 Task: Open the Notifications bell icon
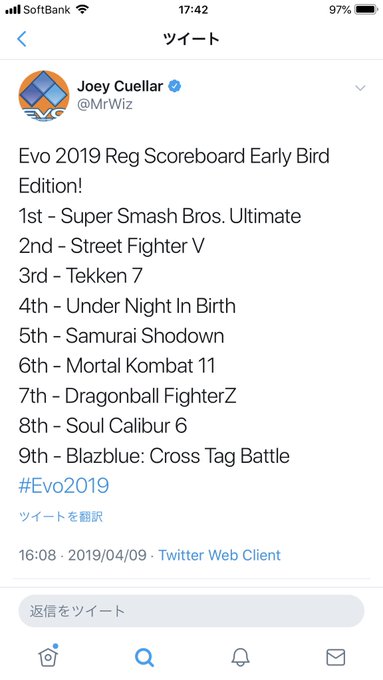(240, 657)
